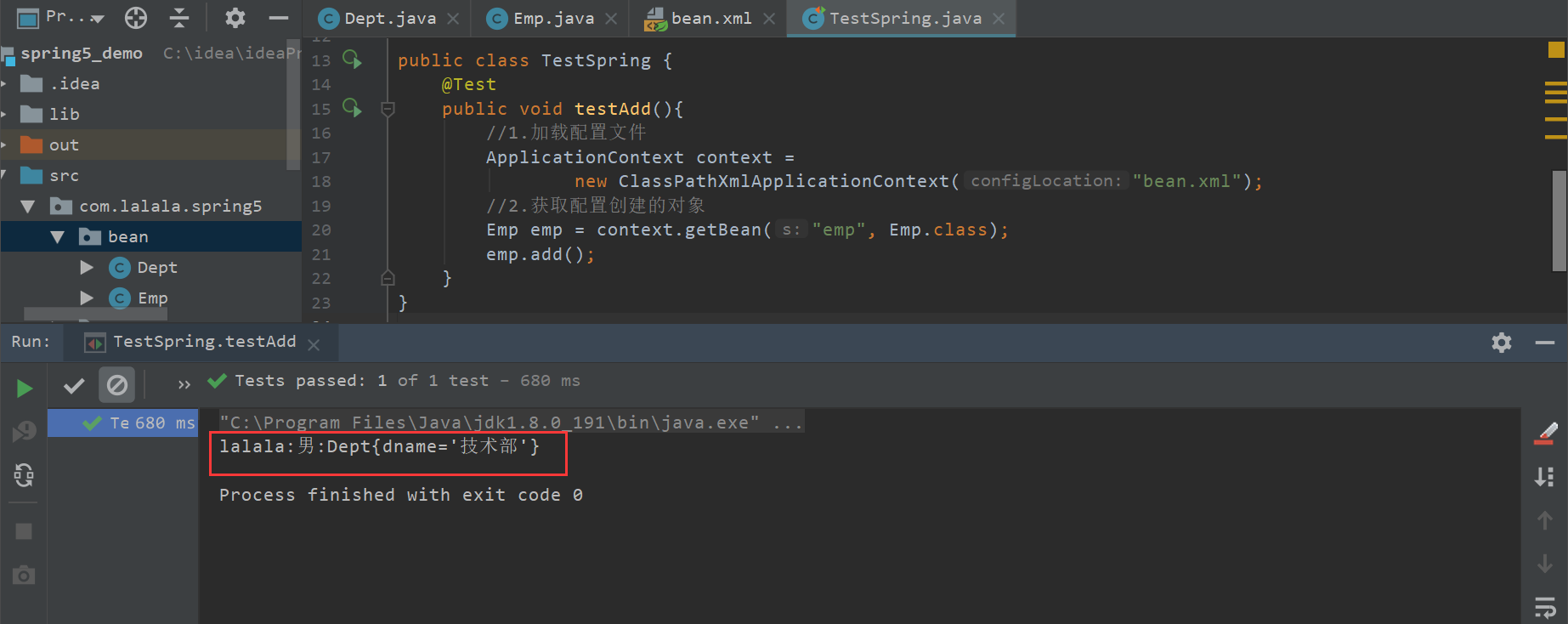
Task: Click the project tree horizontal scrollbar
Action: click(95, 314)
